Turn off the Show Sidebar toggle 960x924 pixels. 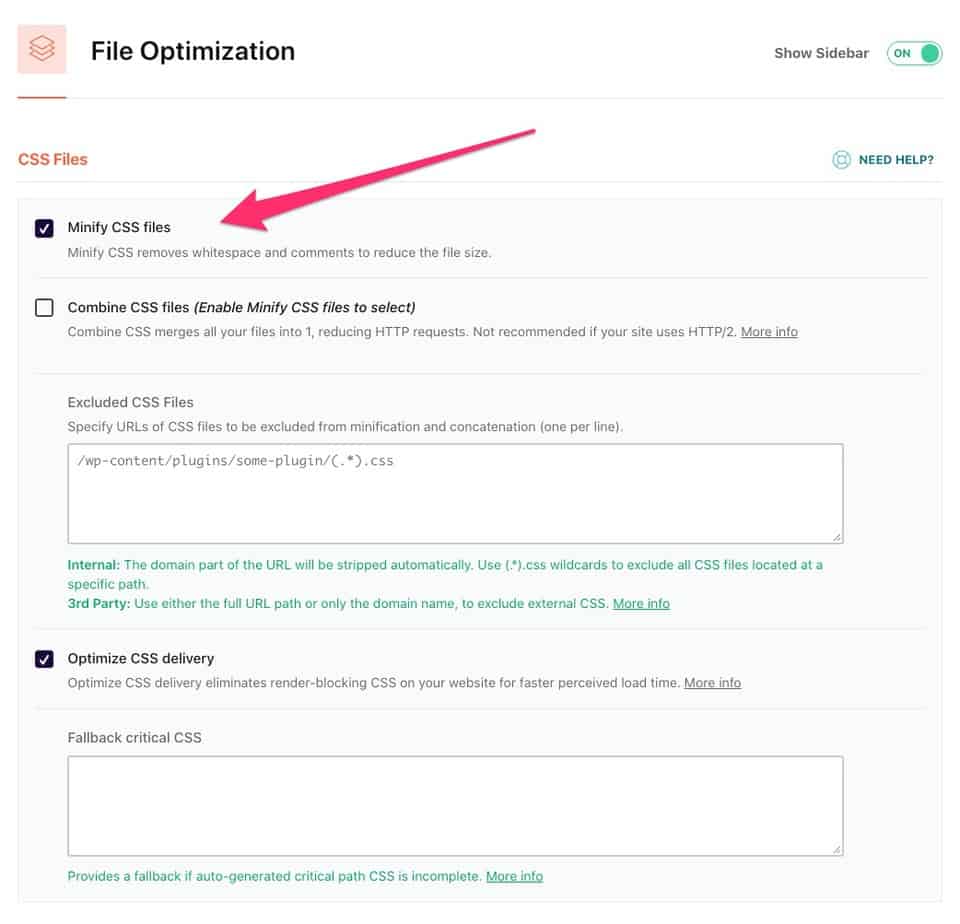pyautogui.click(x=913, y=53)
